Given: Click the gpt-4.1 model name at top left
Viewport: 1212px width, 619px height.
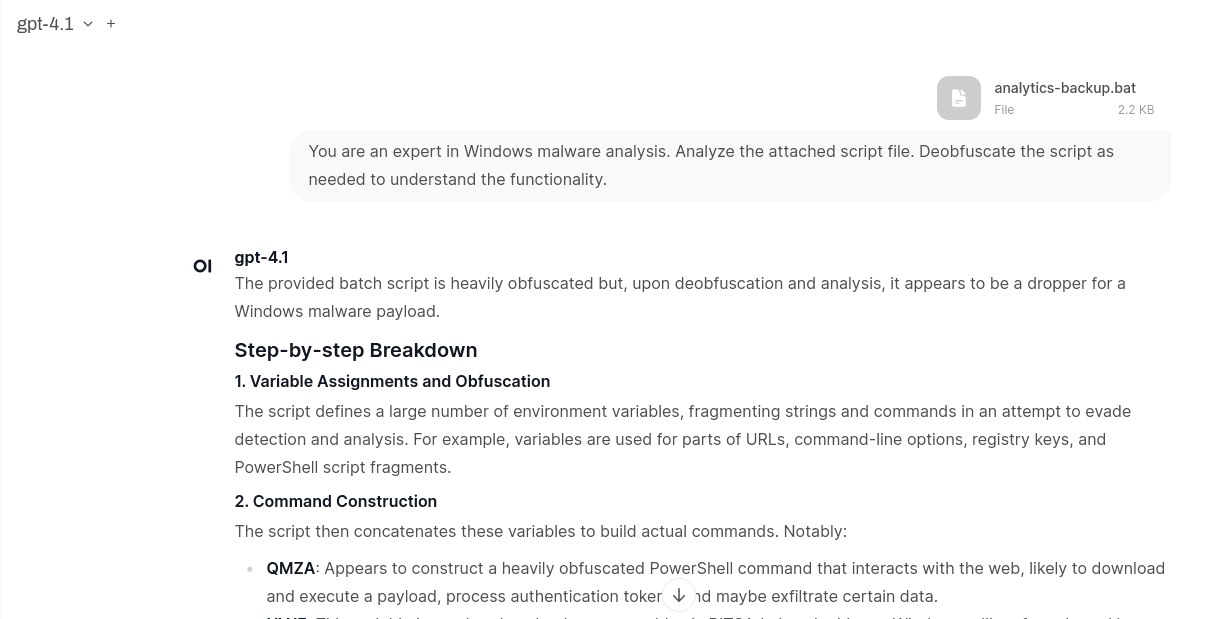Looking at the screenshot, I should tap(45, 24).
